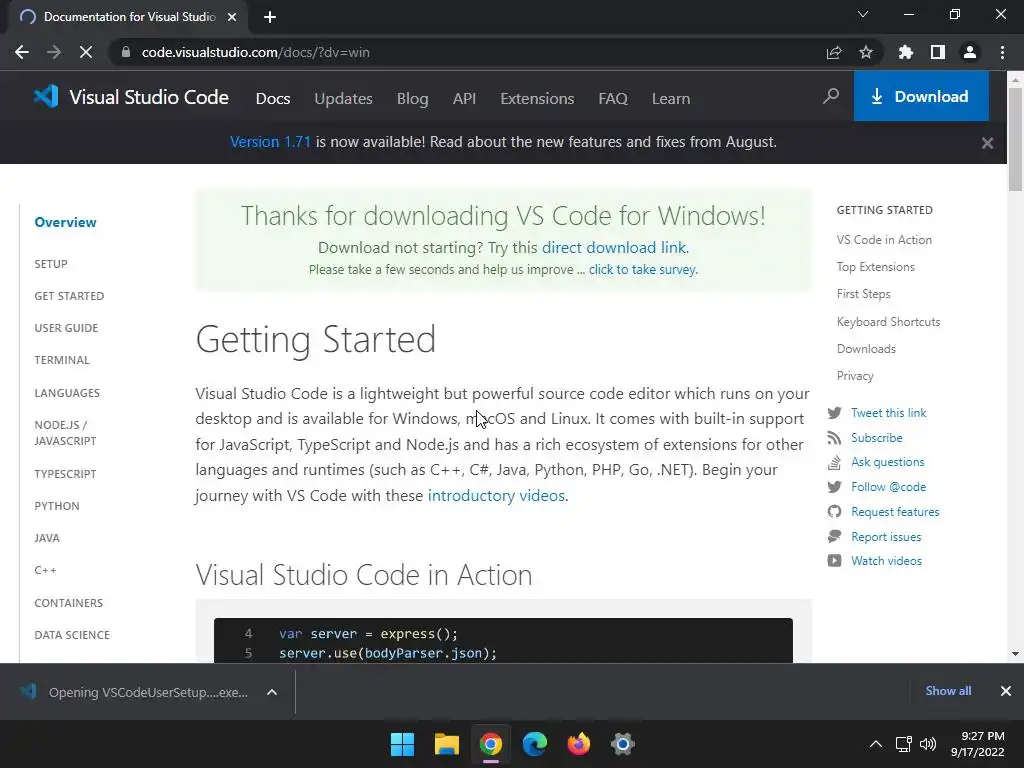
Task: Click the direct download link
Action: pyautogui.click(x=615, y=248)
